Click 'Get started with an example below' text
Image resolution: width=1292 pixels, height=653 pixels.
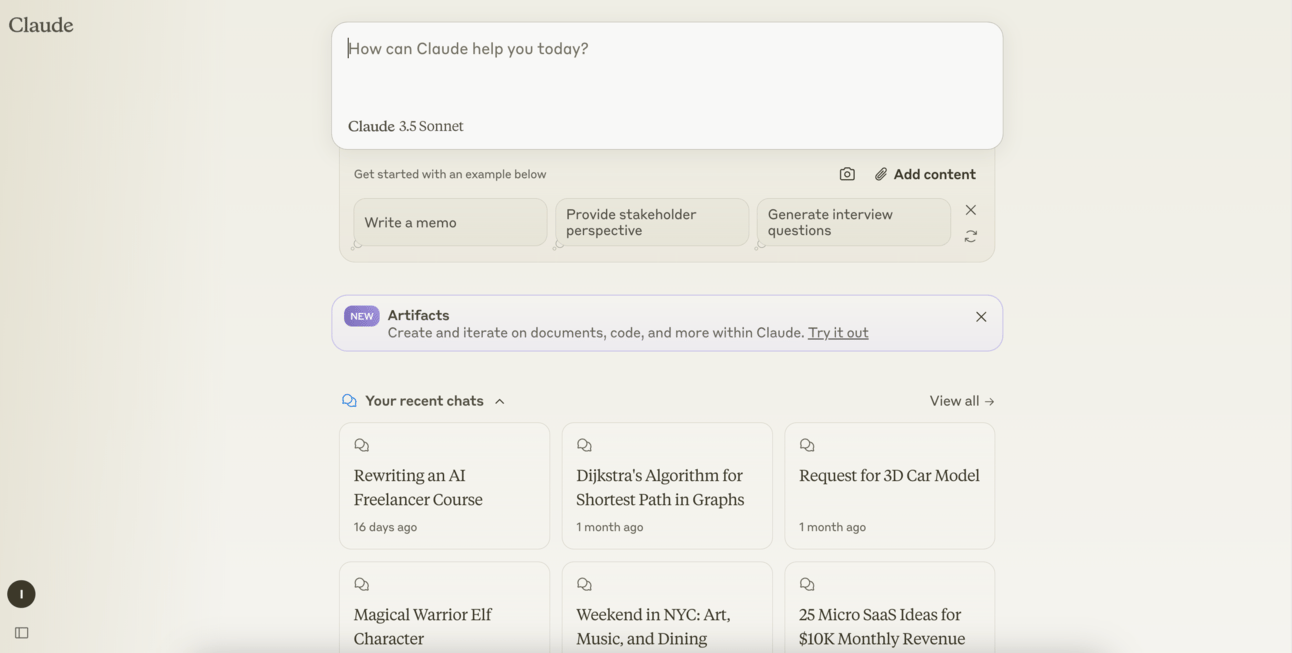coord(450,174)
